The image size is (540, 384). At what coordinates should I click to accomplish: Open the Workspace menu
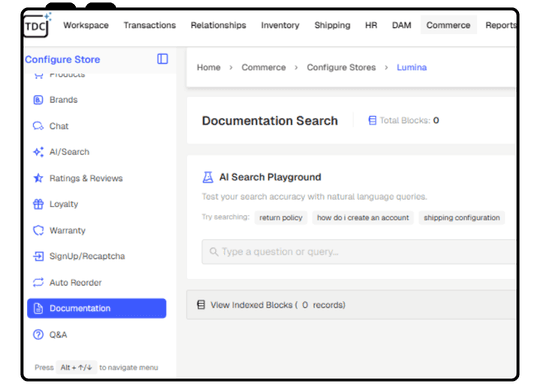point(86,25)
